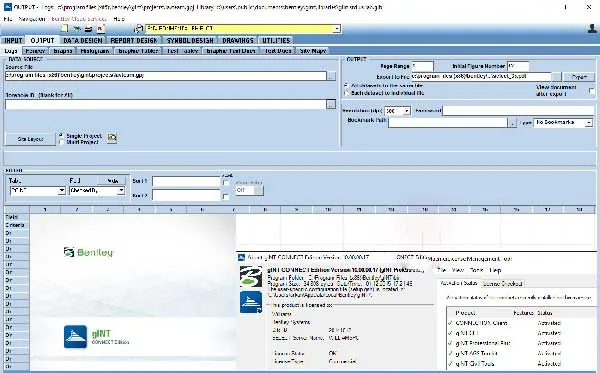Click the Off toggle near sort fields
The image size is (600, 373).
point(249,190)
